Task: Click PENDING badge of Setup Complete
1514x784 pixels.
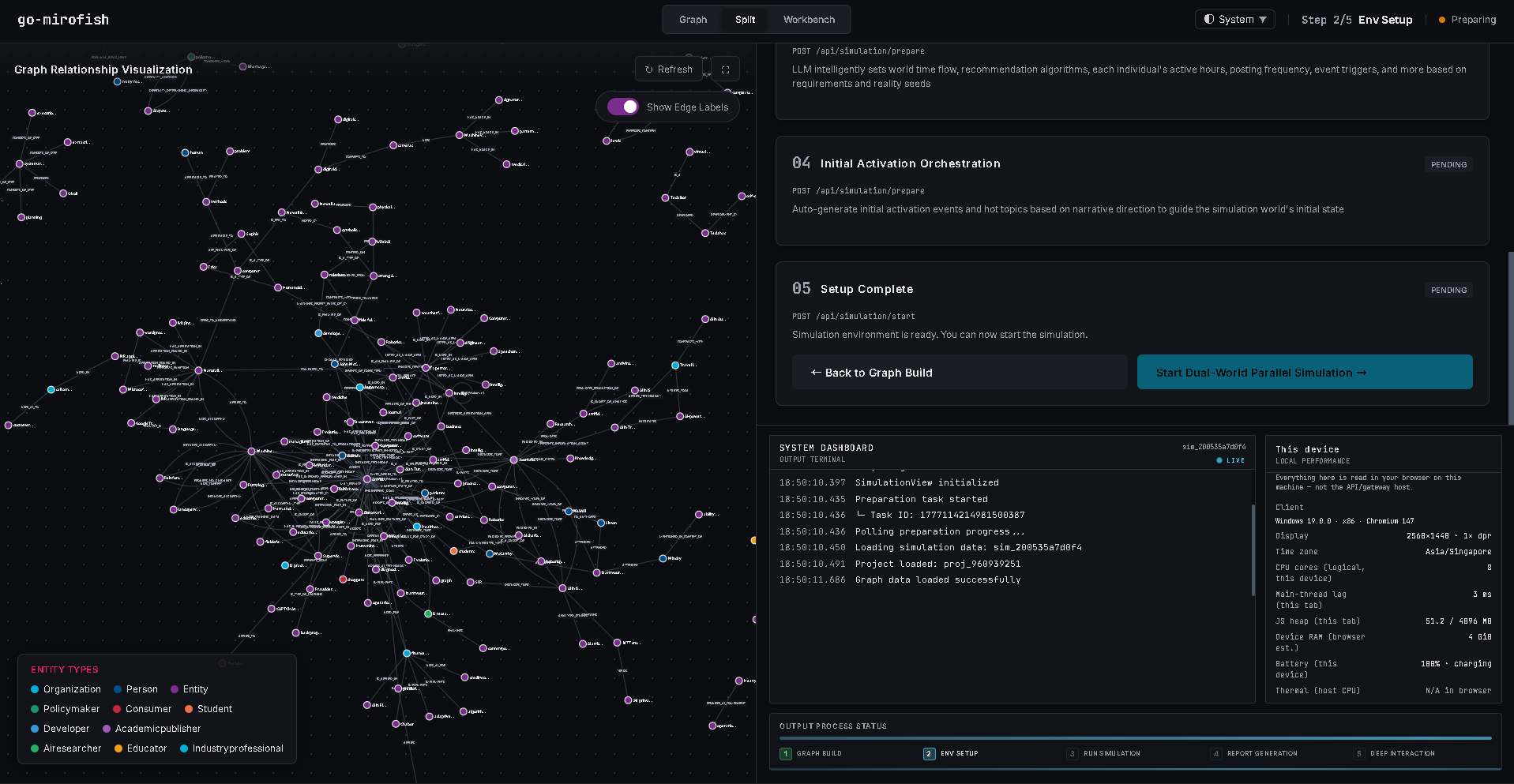Action: [x=1448, y=290]
